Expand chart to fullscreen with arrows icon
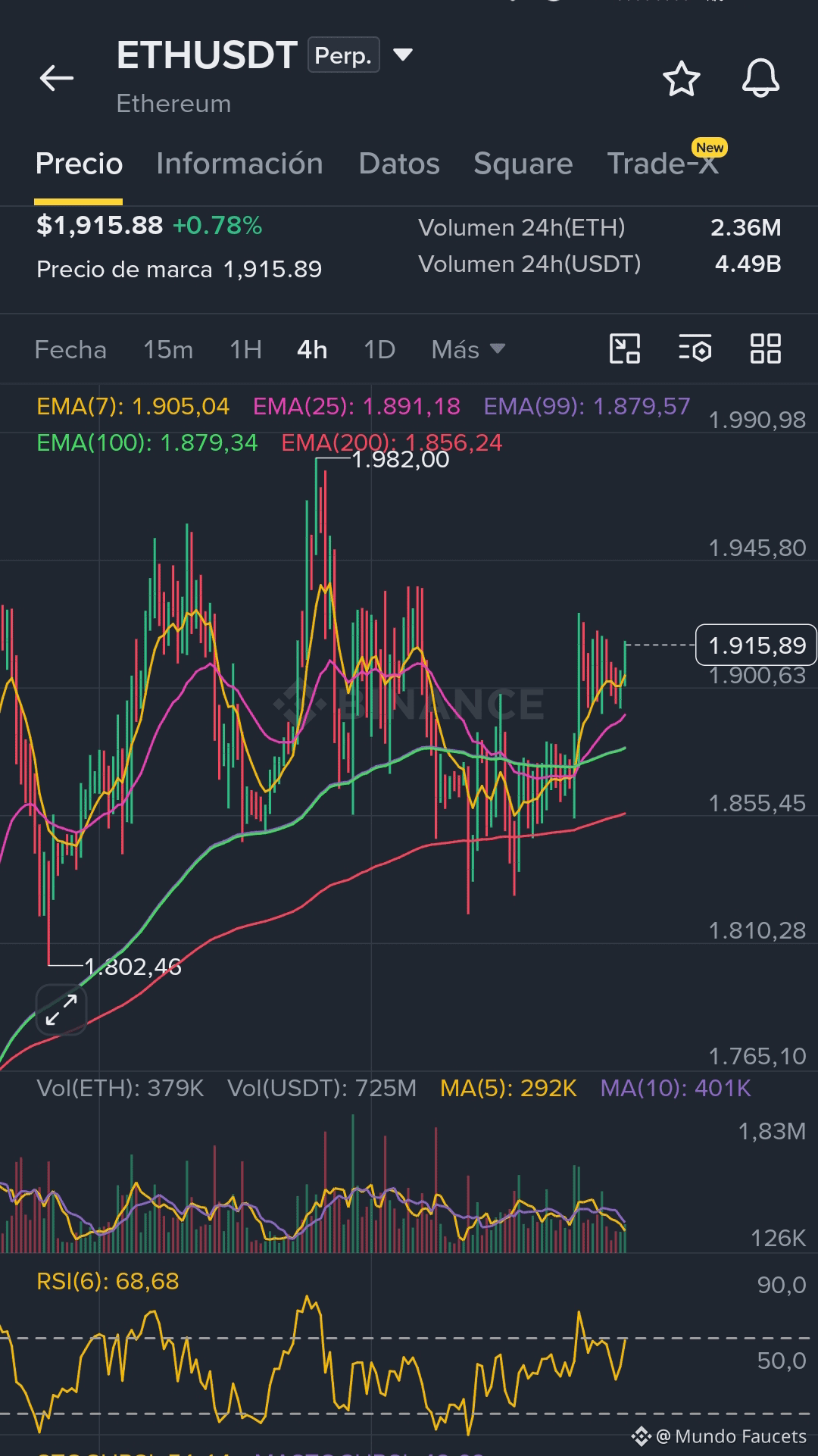 (x=61, y=1010)
